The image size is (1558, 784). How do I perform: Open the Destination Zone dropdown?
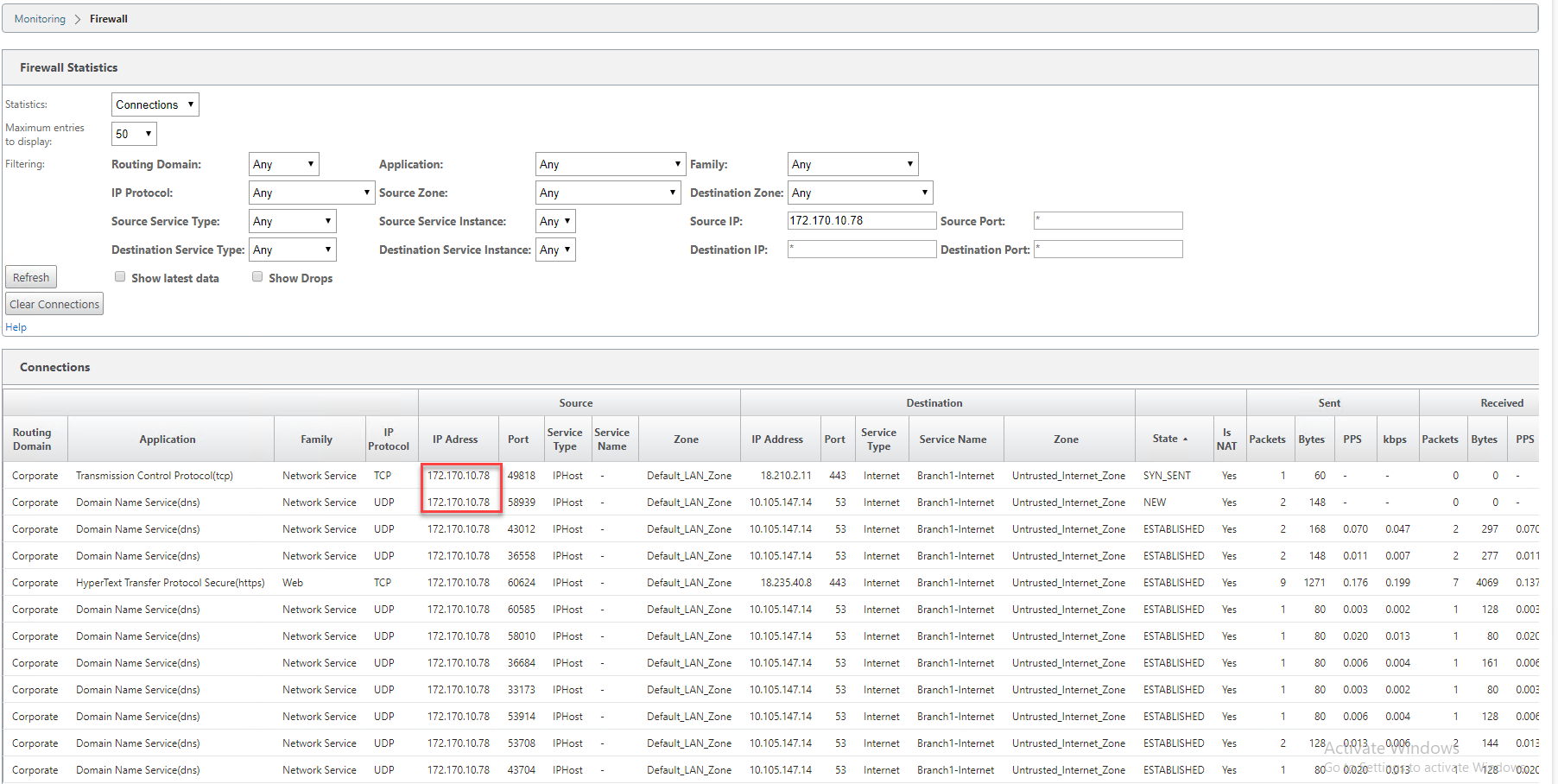(x=861, y=193)
